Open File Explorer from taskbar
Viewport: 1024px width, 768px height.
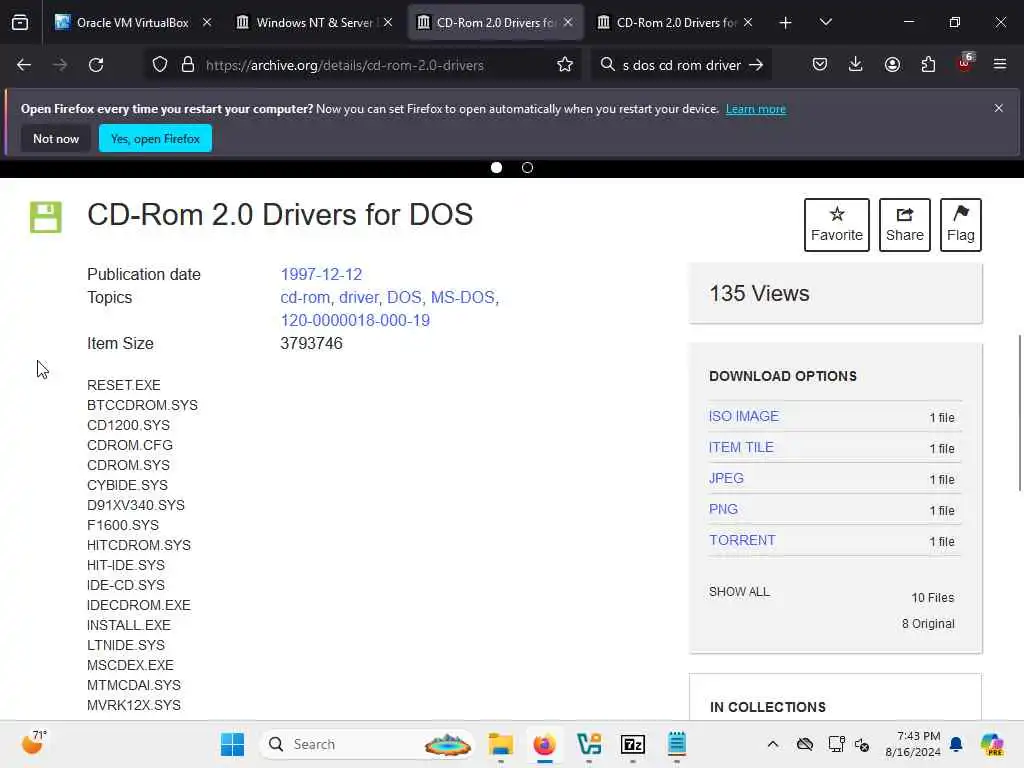[x=501, y=744]
